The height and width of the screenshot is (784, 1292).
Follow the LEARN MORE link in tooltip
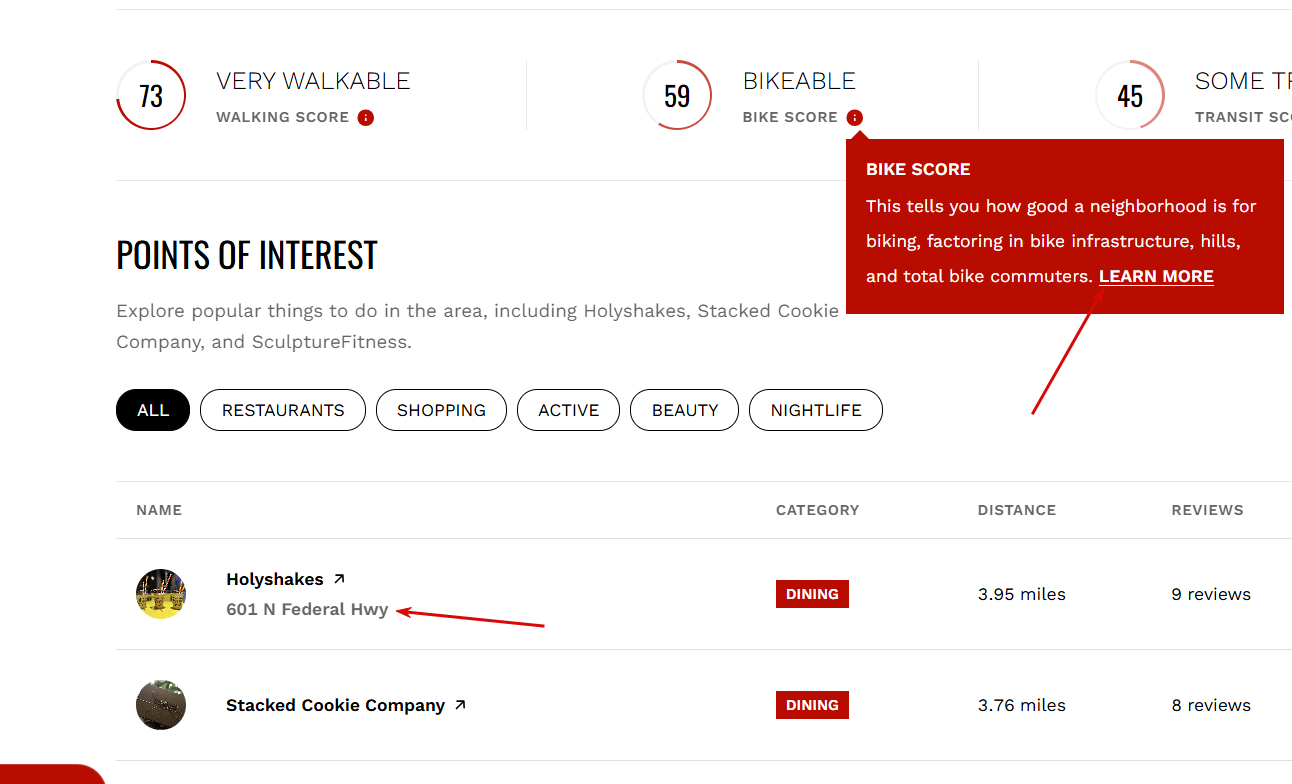(x=1156, y=276)
